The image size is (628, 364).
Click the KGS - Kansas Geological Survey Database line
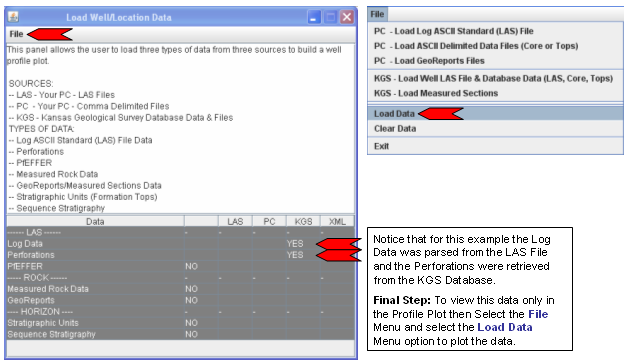pyautogui.click(x=121, y=118)
